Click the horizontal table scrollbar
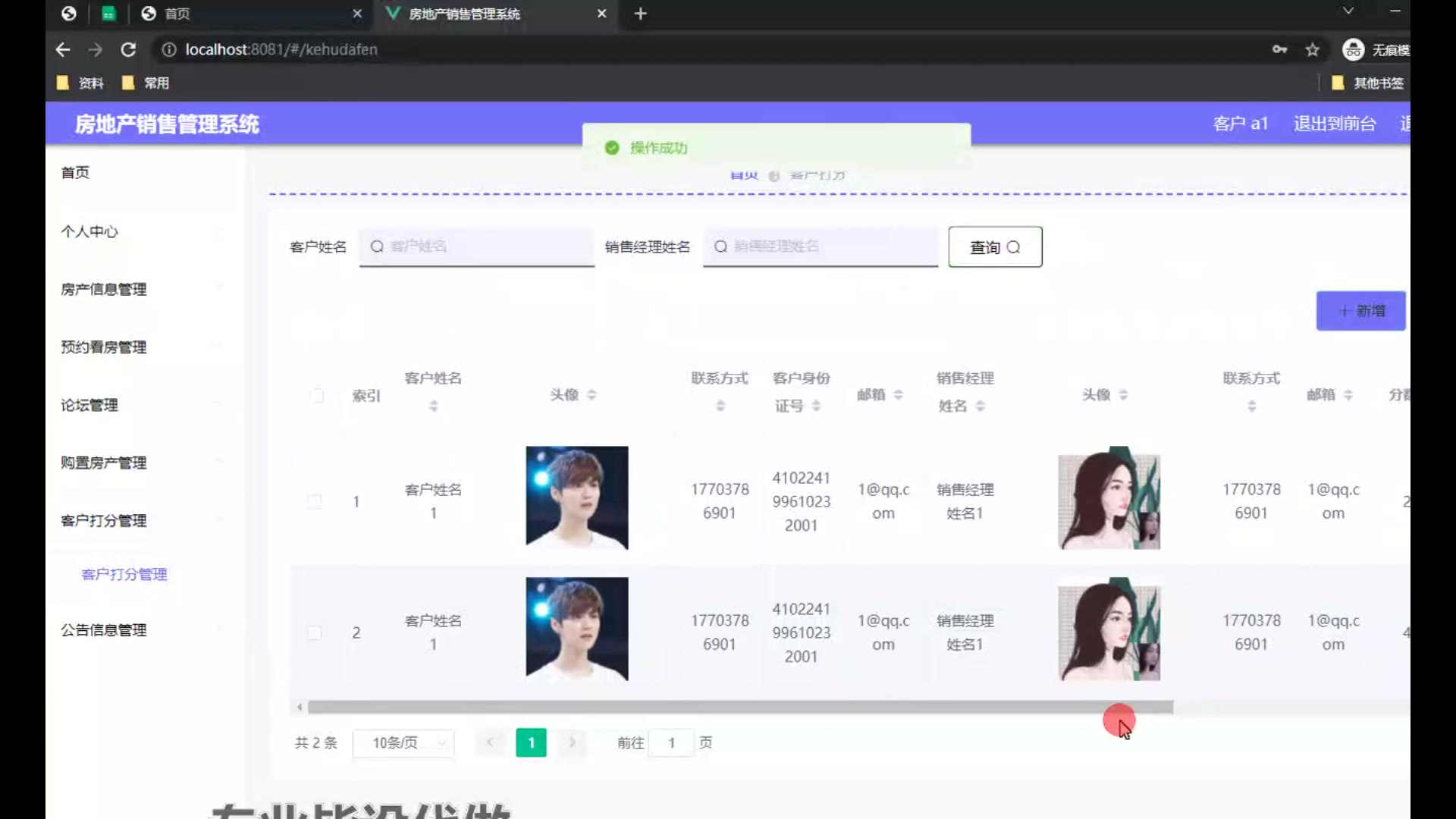 click(x=740, y=708)
